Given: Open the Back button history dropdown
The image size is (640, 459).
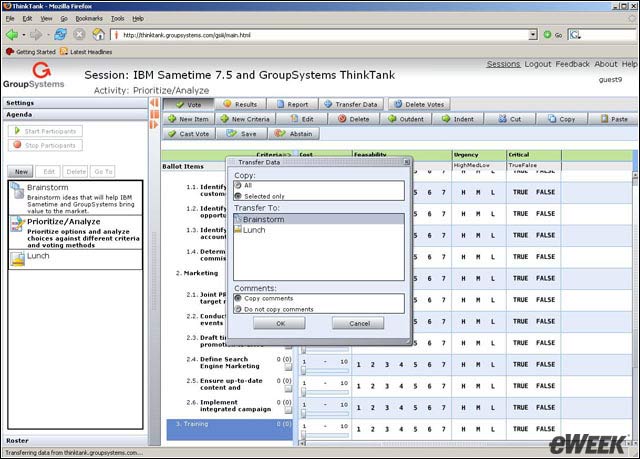Looking at the screenshot, I should click(x=23, y=35).
